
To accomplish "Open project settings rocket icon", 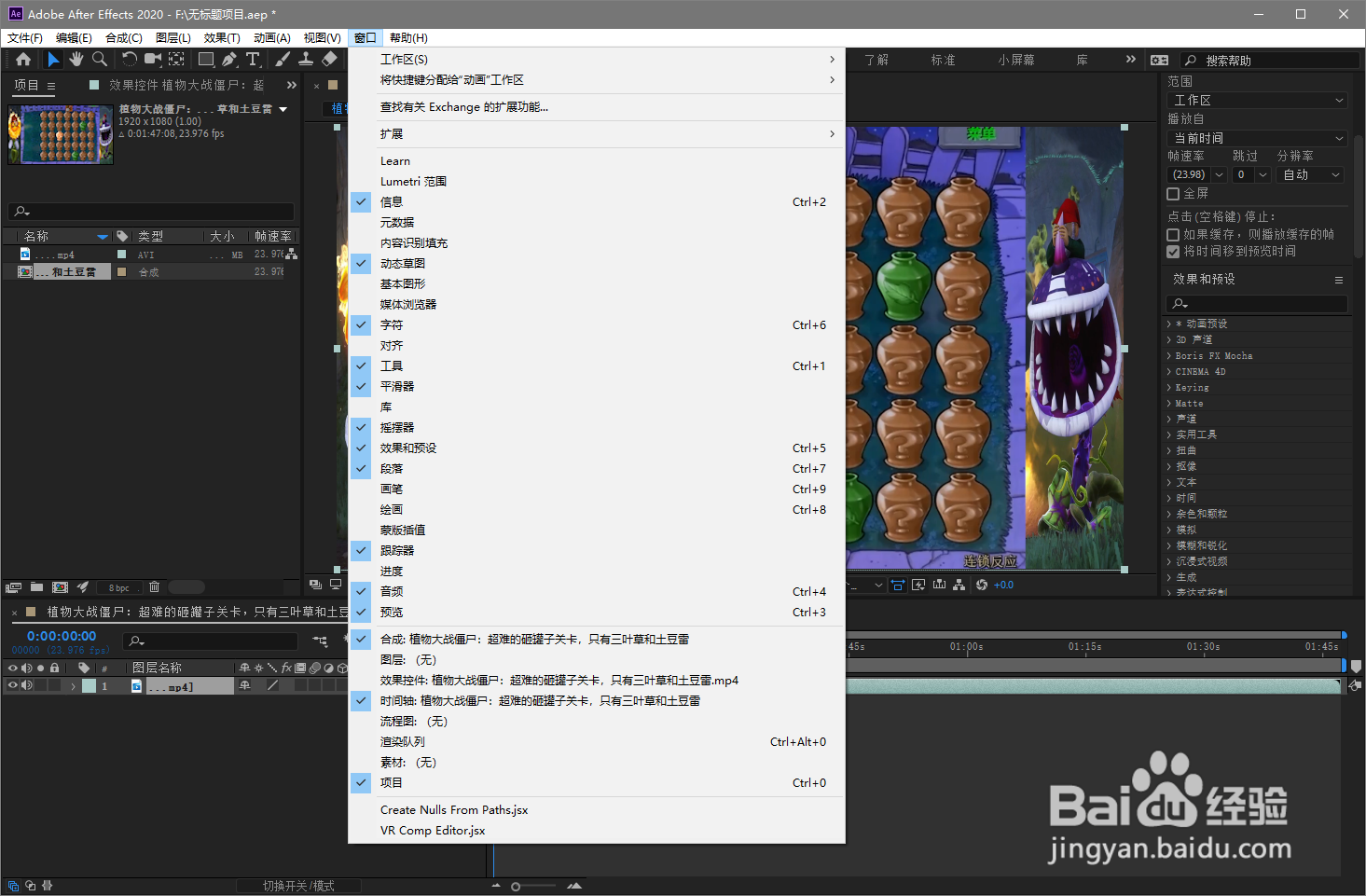I will click(x=83, y=587).
